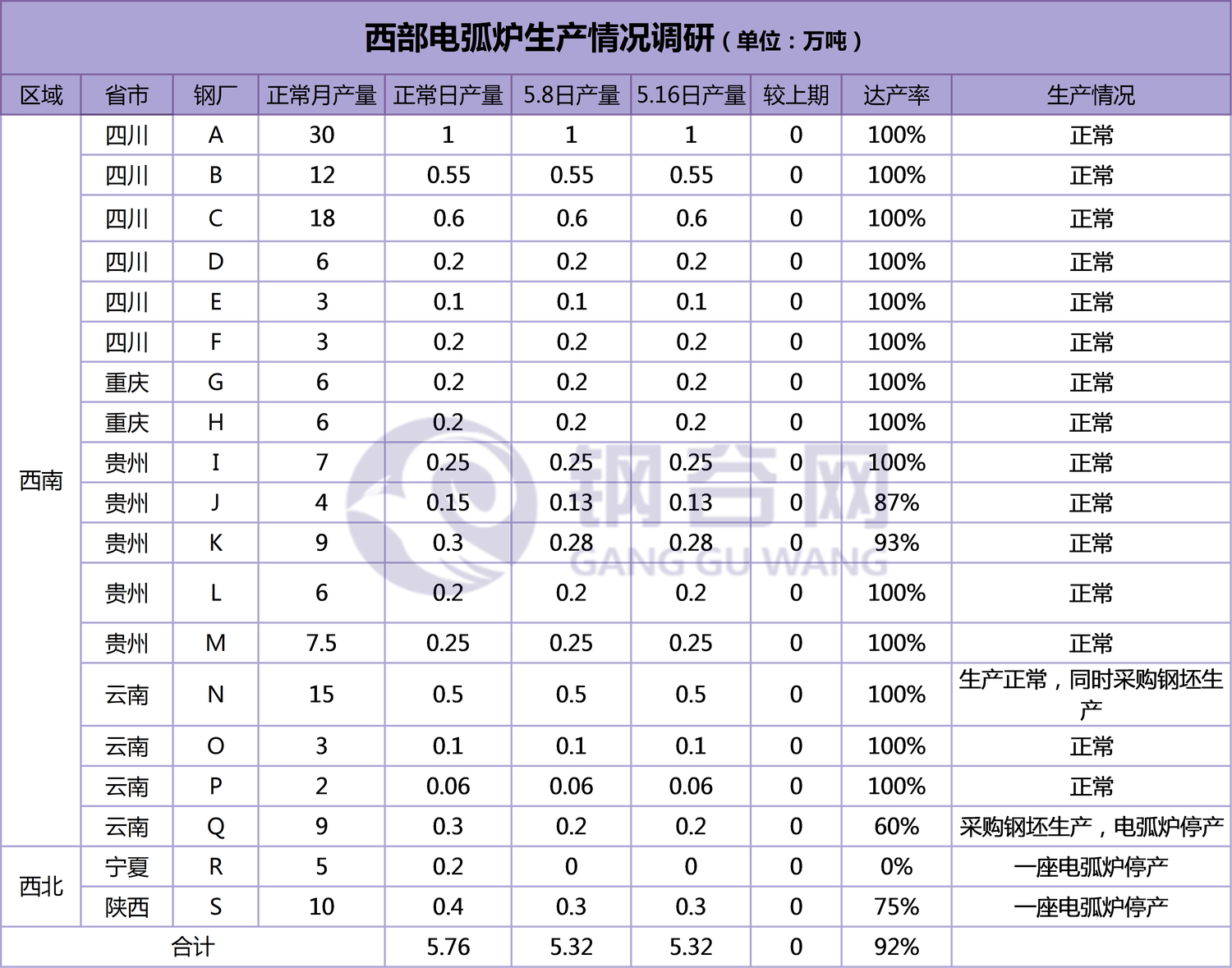Click steel mill H cell
The image size is (1232, 968).
tap(215, 422)
